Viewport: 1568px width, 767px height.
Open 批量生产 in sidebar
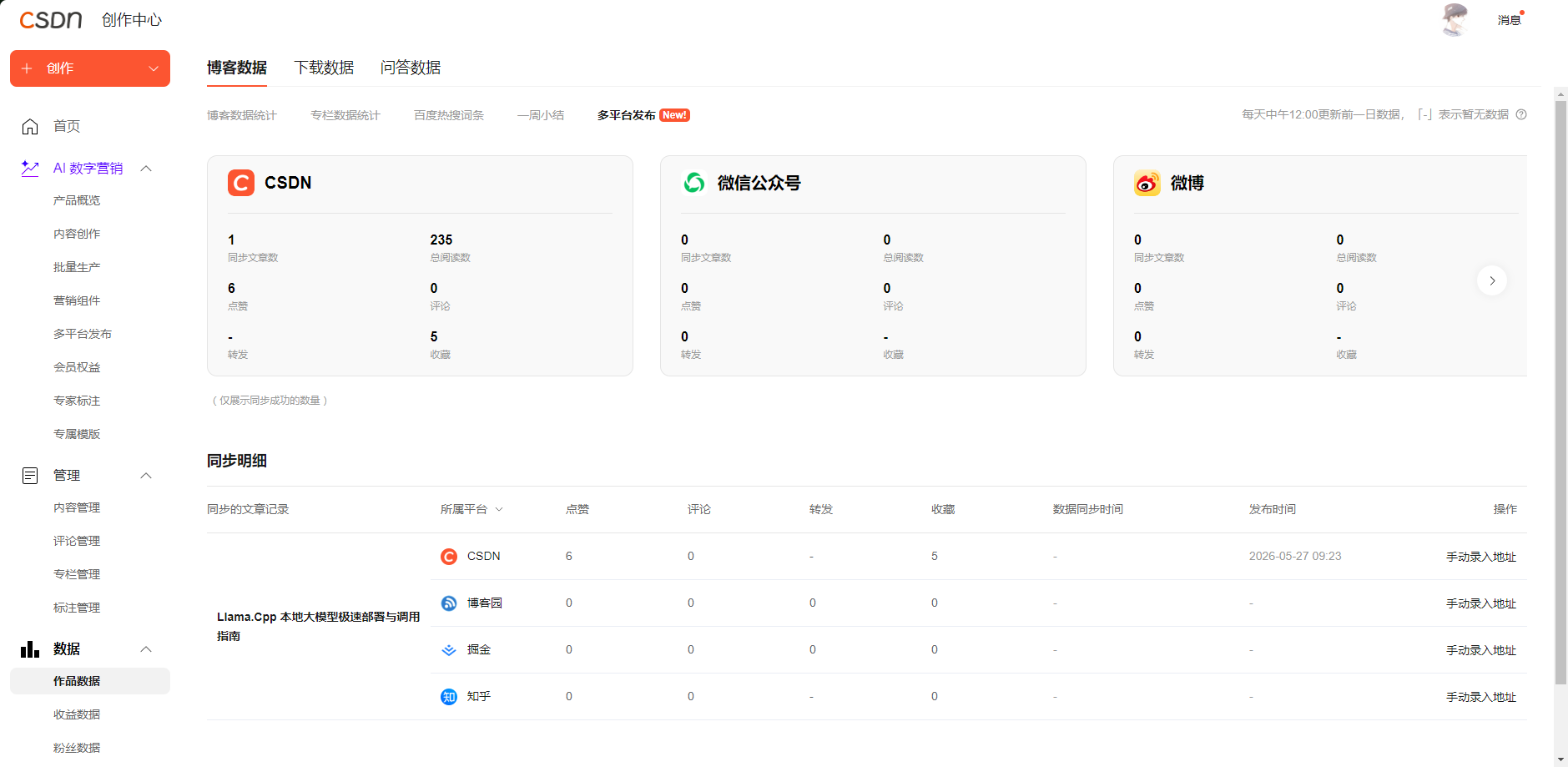coord(77,267)
